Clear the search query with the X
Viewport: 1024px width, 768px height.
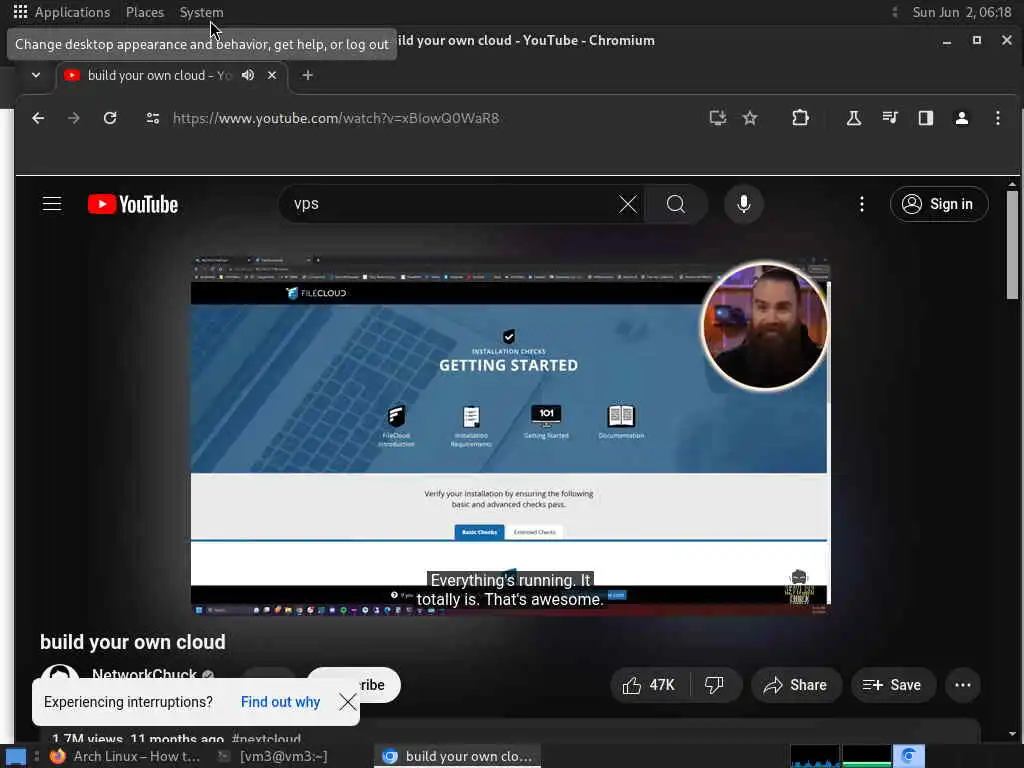pos(628,204)
